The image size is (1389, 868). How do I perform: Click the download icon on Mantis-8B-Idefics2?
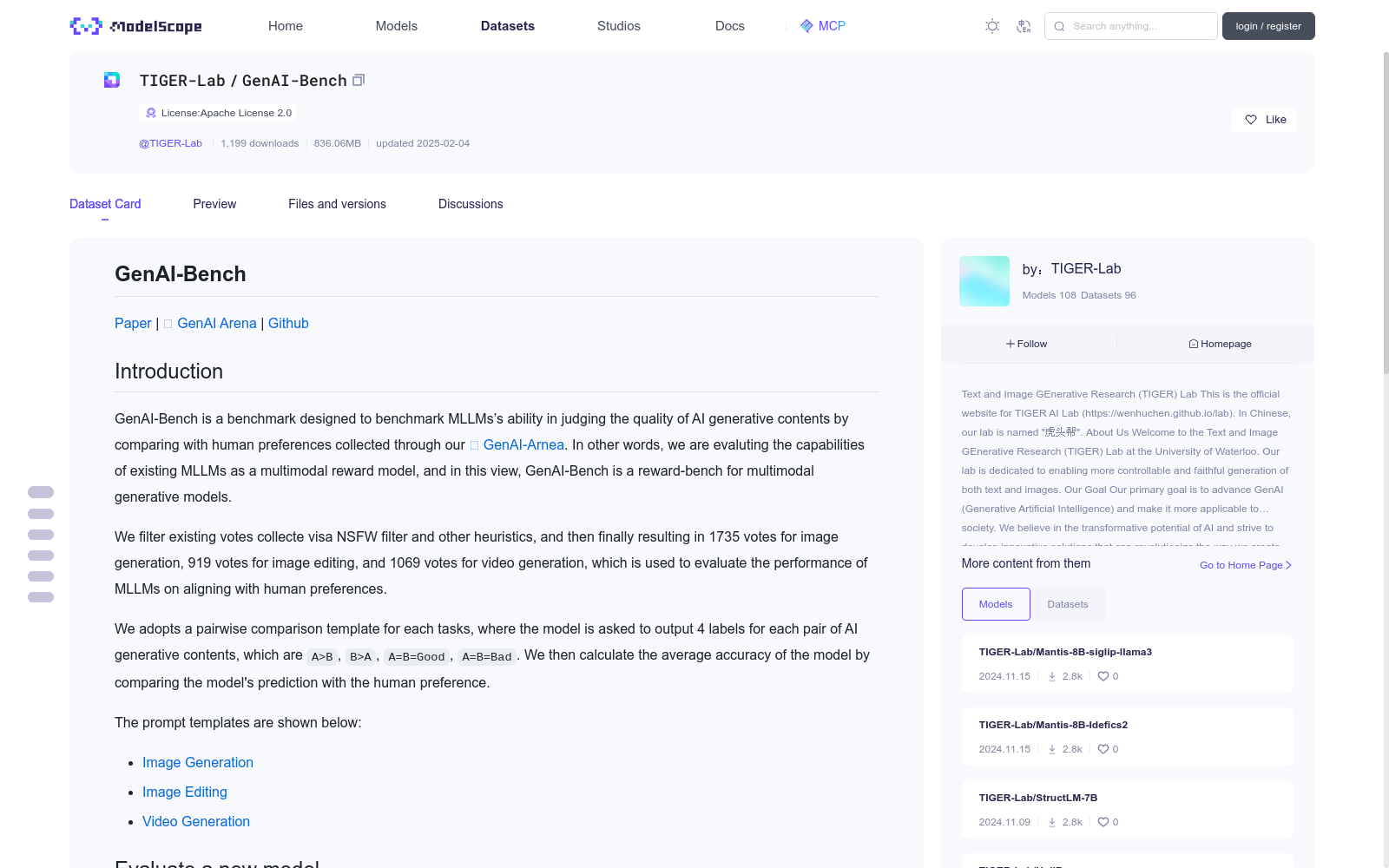(1052, 749)
